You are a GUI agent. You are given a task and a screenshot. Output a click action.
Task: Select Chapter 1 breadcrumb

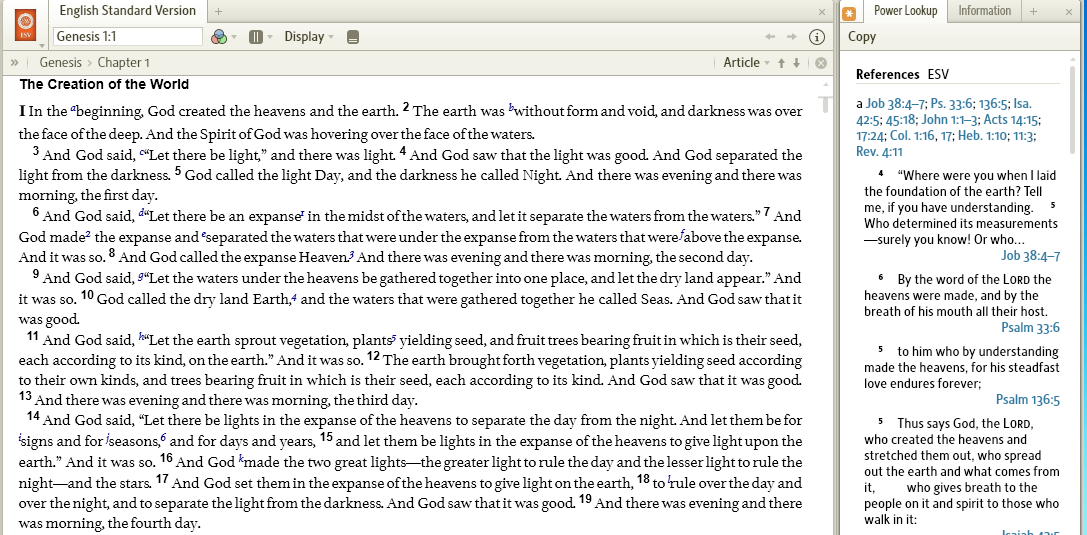pyautogui.click(x=123, y=62)
